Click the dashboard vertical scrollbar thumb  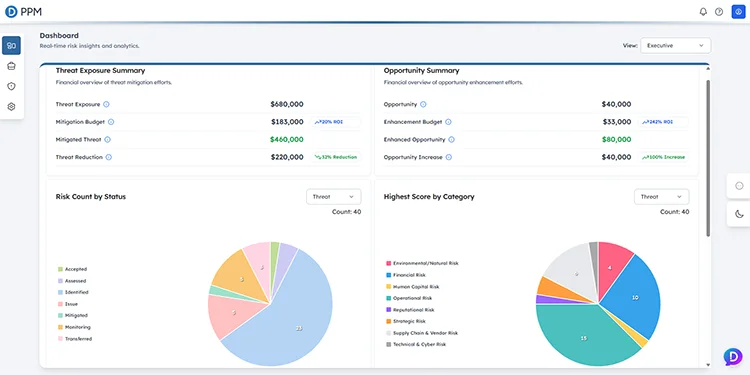pyautogui.click(x=708, y=158)
